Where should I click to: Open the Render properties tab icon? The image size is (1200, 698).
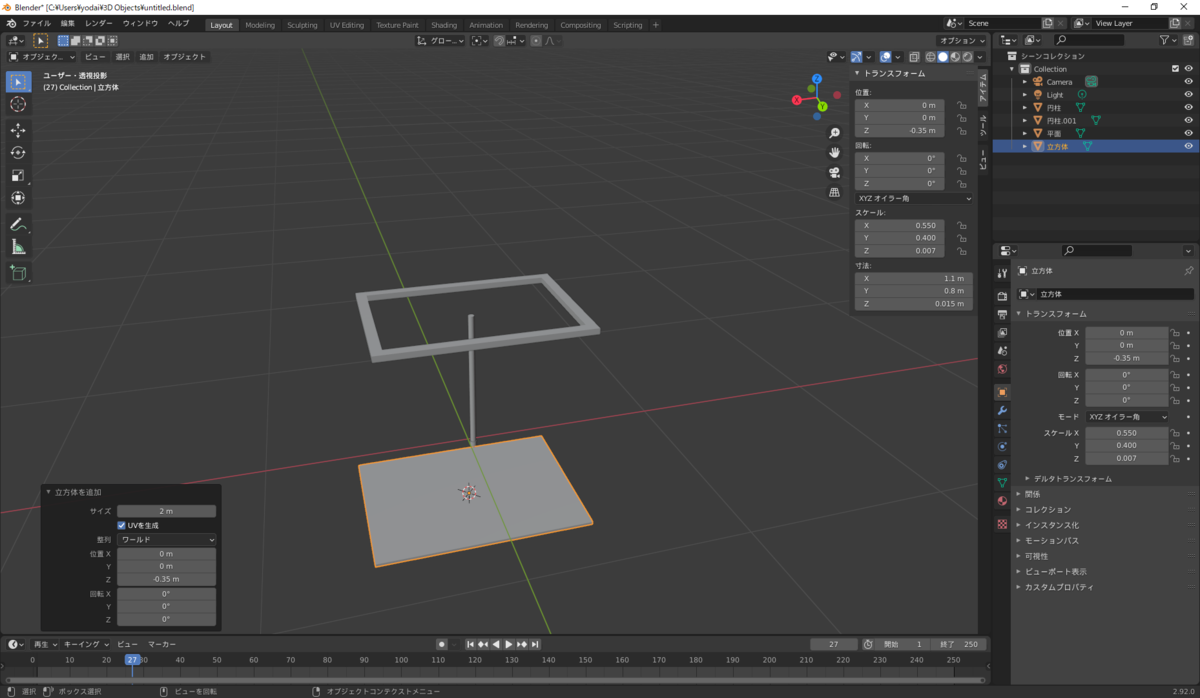(1002, 296)
